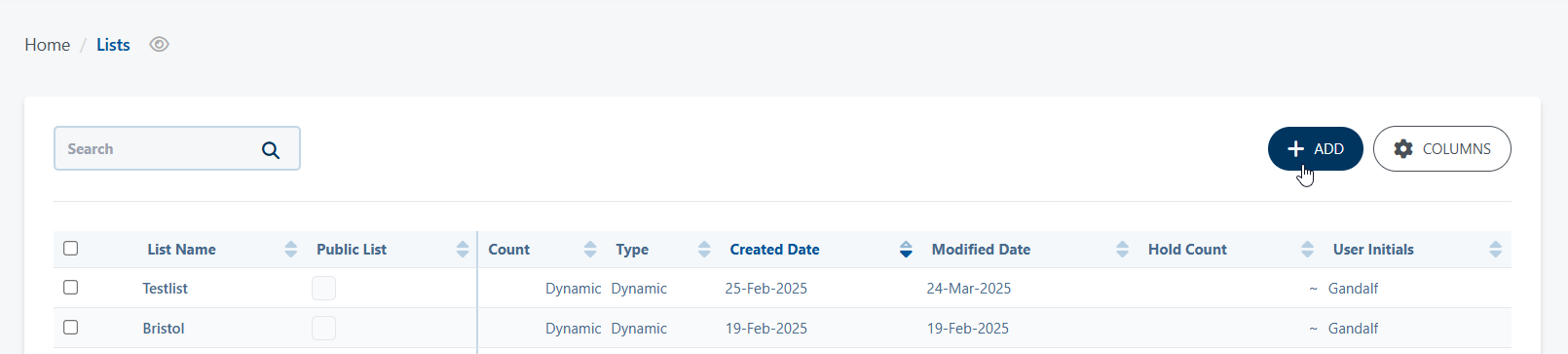Viewport: 1568px width, 354px height.
Task: Click the magnifier search icon
Action: coord(271,149)
